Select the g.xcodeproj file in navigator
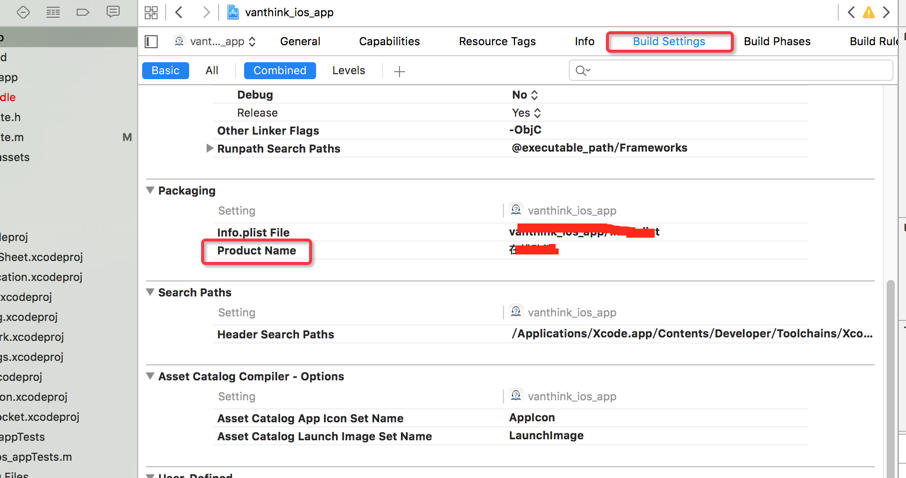The image size is (906, 478). [29, 317]
